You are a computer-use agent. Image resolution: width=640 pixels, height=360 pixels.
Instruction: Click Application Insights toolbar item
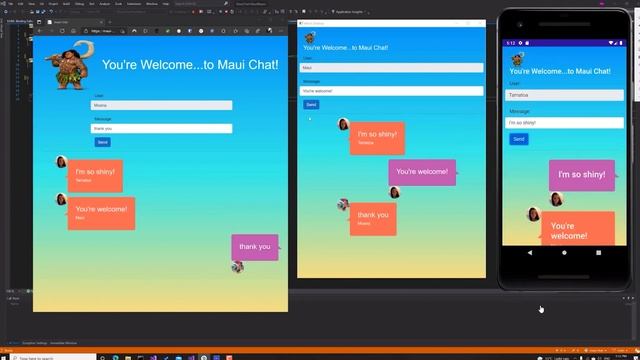pyautogui.click(x=348, y=12)
